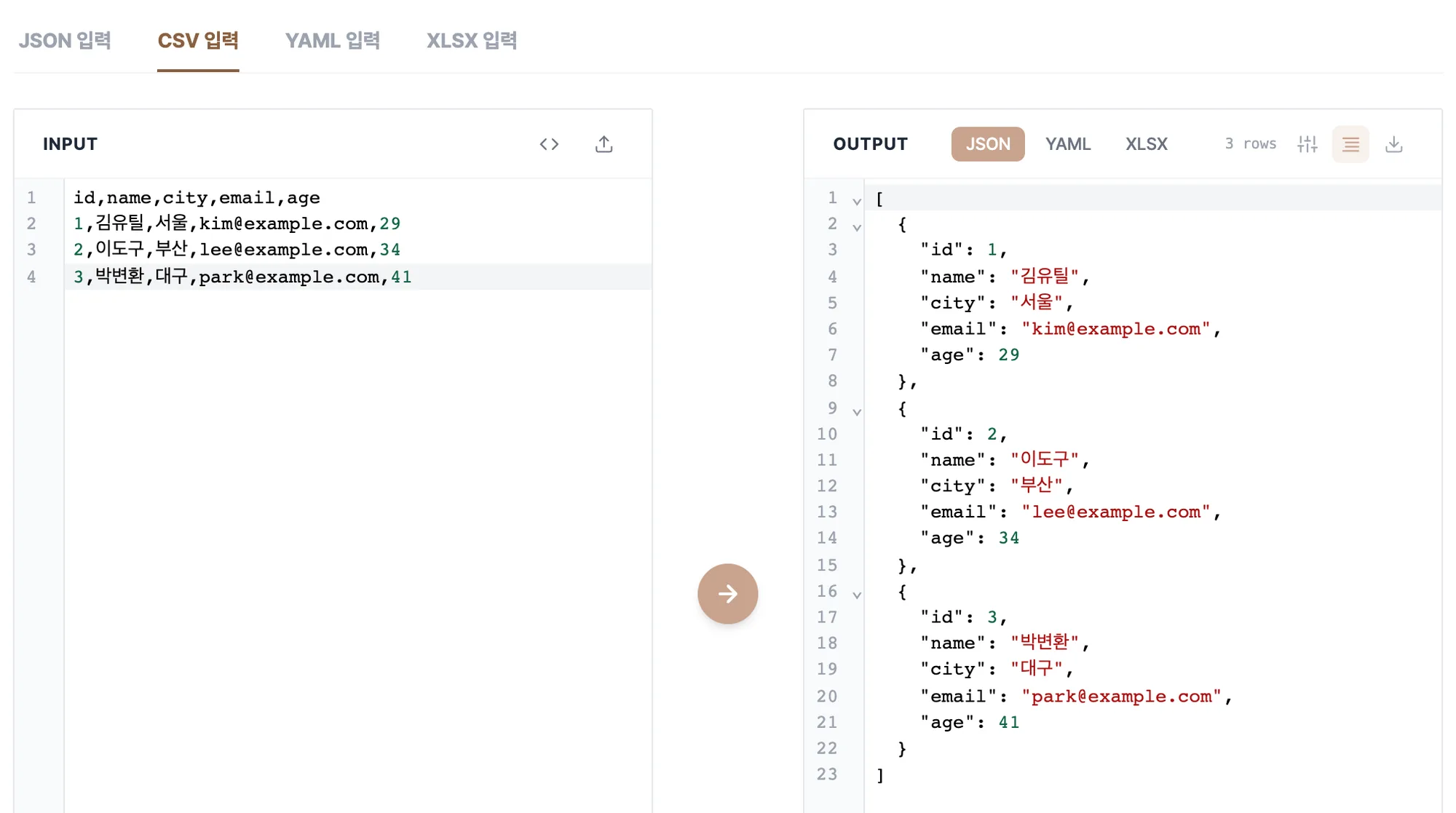Click the input line containing park@example.com
This screenshot has height=813, width=1456.
[242, 277]
